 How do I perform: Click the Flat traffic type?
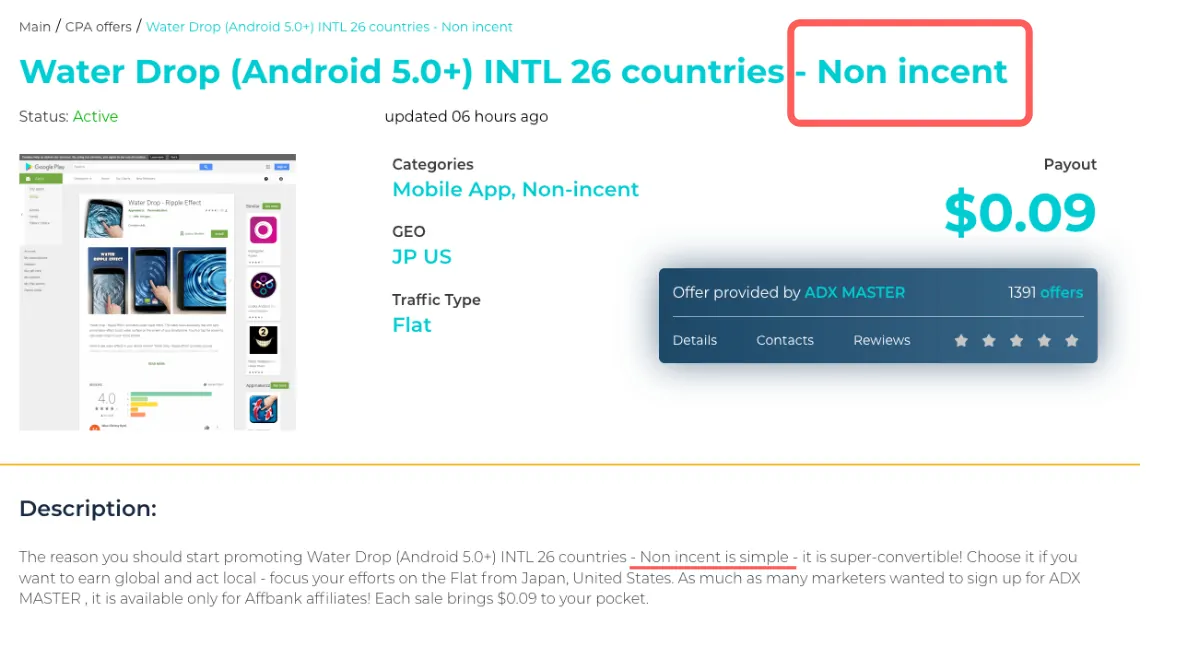point(411,325)
